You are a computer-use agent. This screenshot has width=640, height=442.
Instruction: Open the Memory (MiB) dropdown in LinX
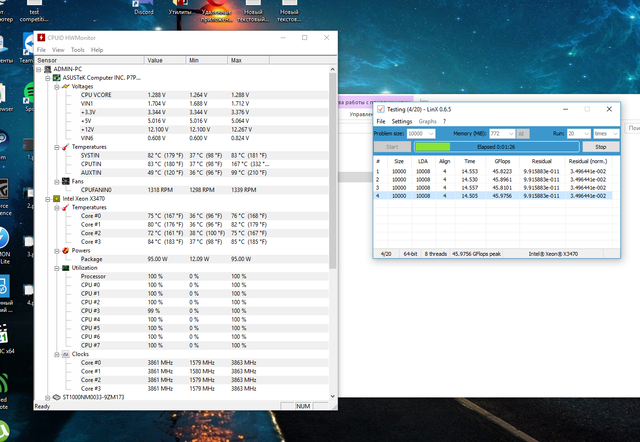(x=511, y=133)
